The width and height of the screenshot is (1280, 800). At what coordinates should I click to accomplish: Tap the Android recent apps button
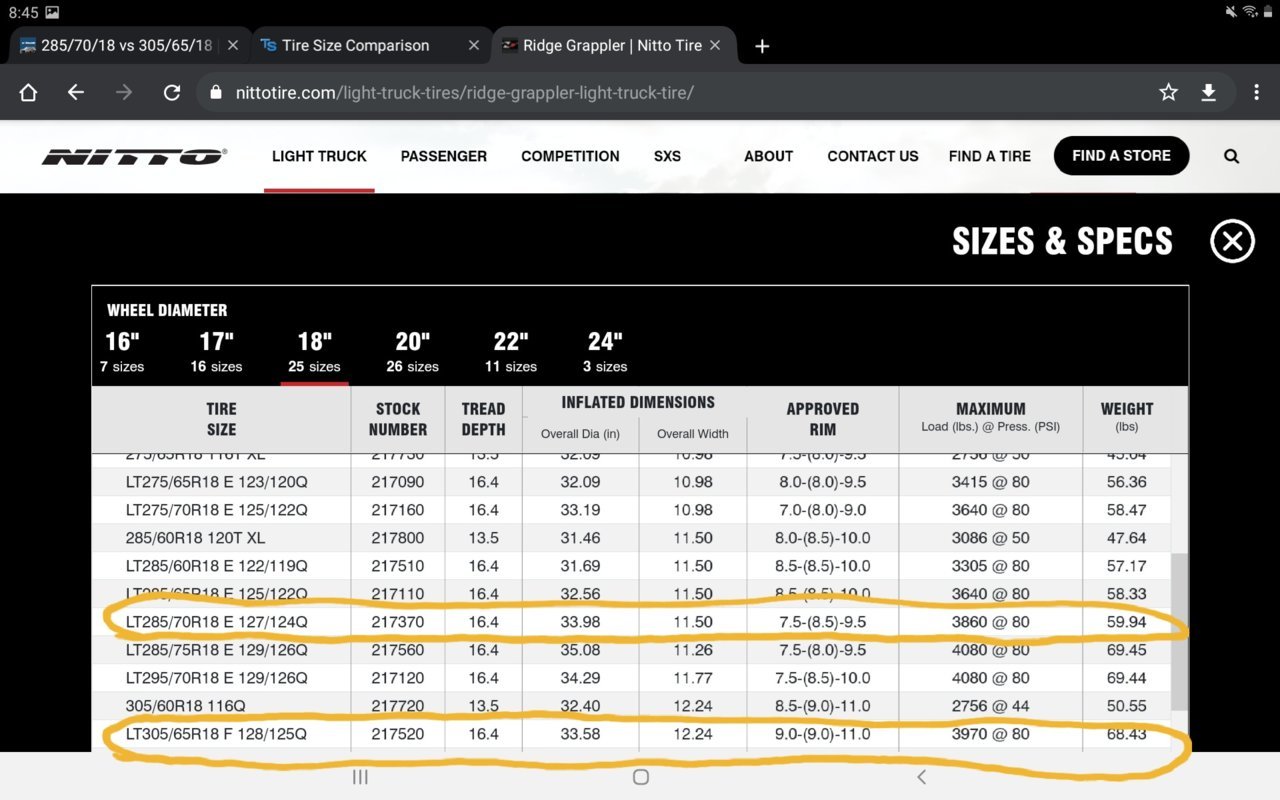360,777
